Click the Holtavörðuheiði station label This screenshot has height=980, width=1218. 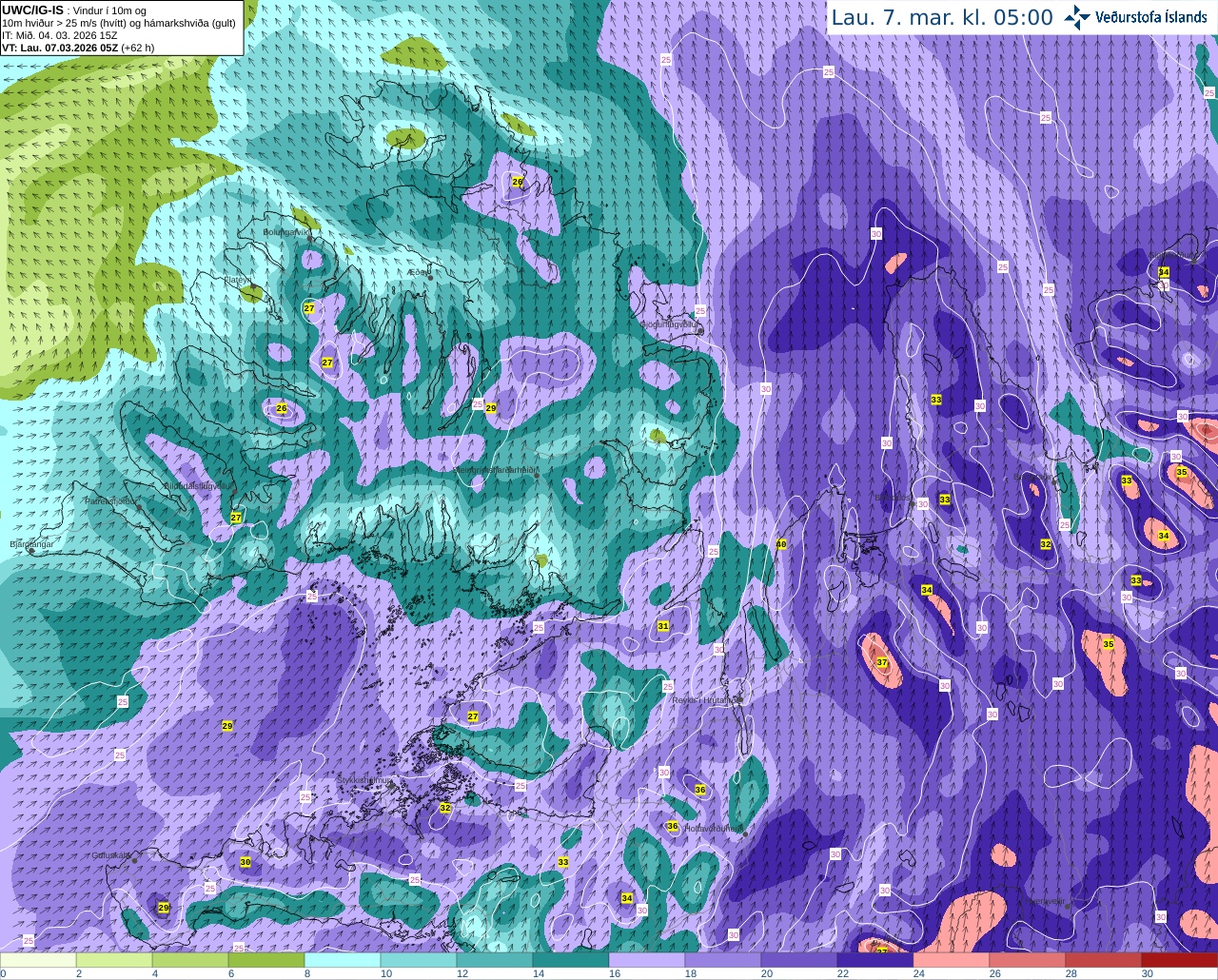pos(714,829)
